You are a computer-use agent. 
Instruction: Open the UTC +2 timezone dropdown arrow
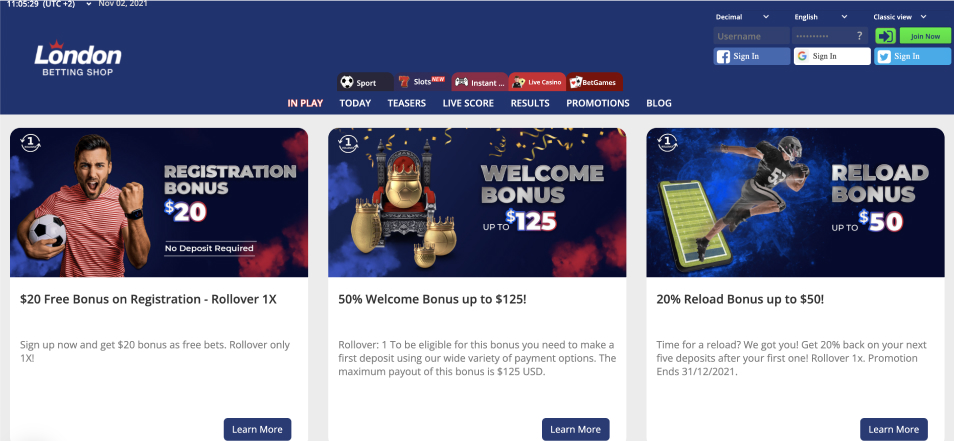[x=89, y=4]
